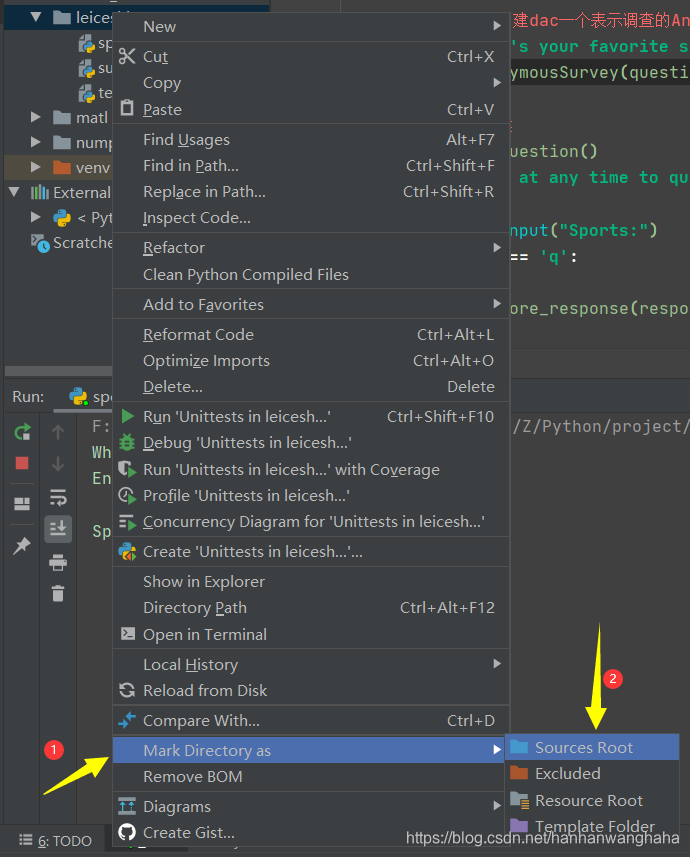Choose Reformat Code
690x857 pixels.
tap(311, 334)
